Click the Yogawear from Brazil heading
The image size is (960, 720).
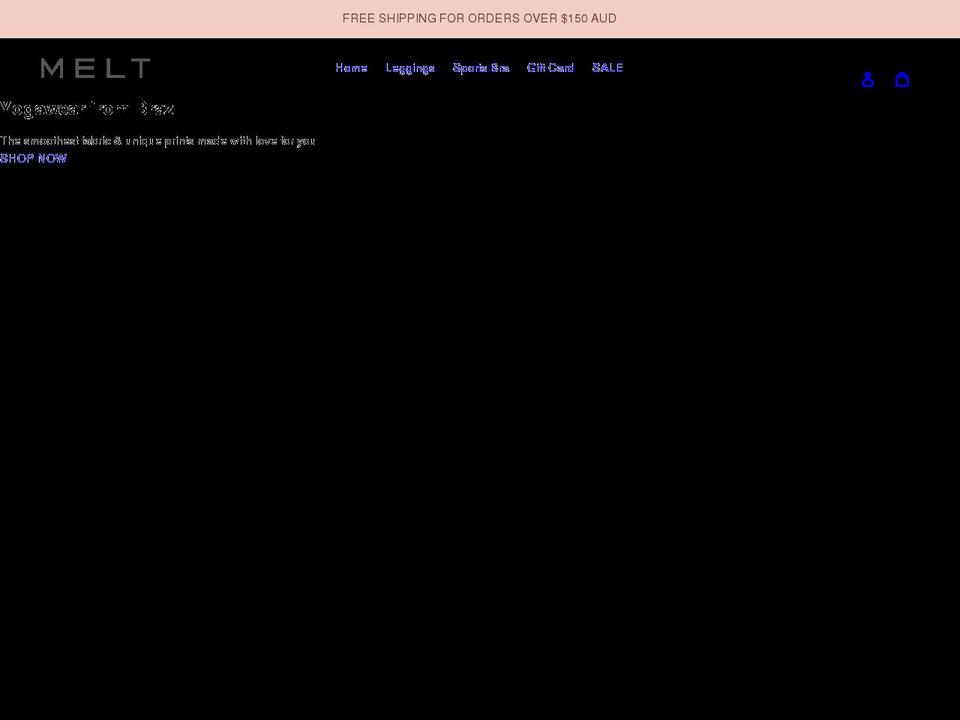pyautogui.click(x=87, y=109)
